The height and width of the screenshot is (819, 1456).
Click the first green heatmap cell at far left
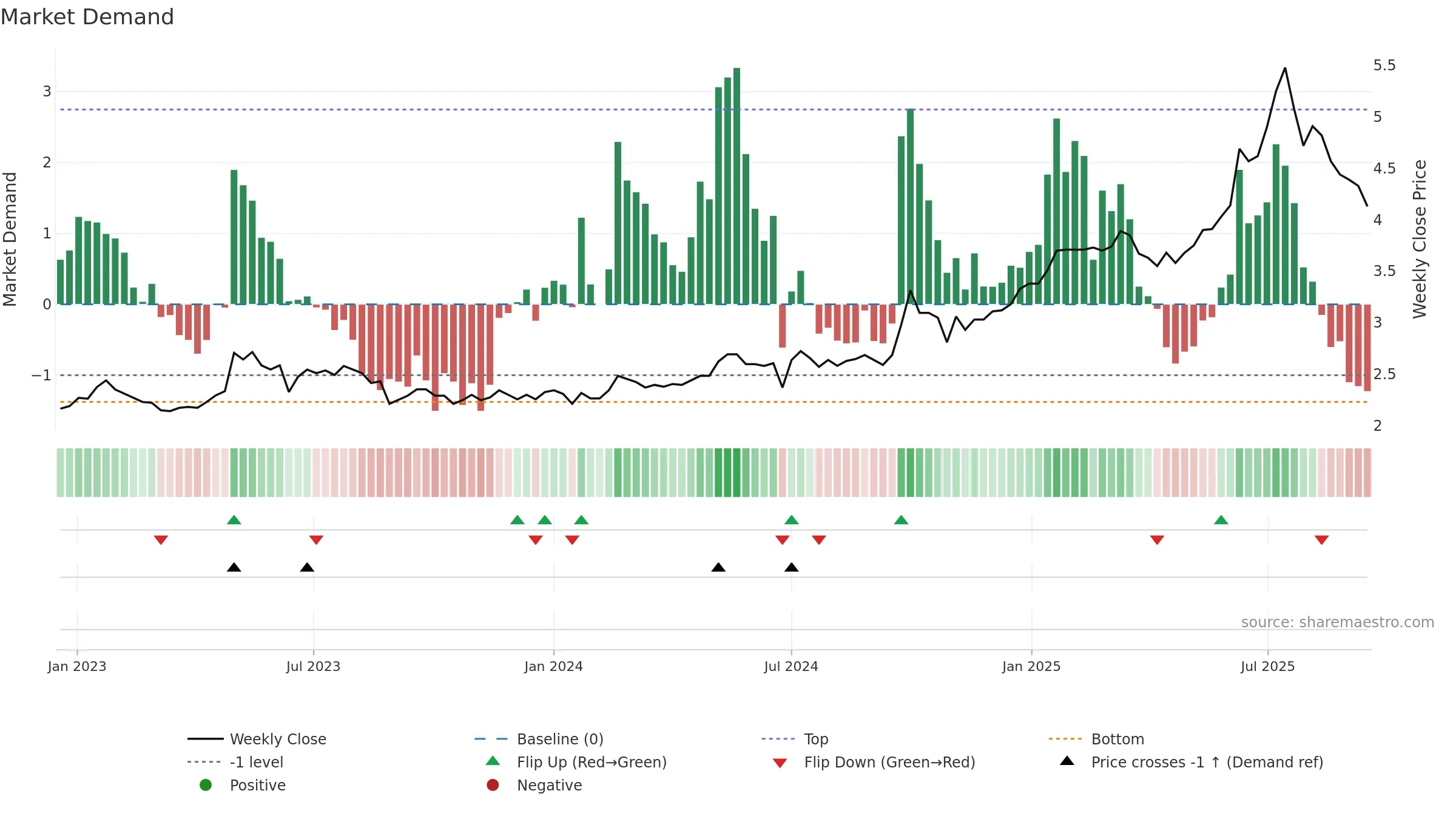pyautogui.click(x=60, y=473)
